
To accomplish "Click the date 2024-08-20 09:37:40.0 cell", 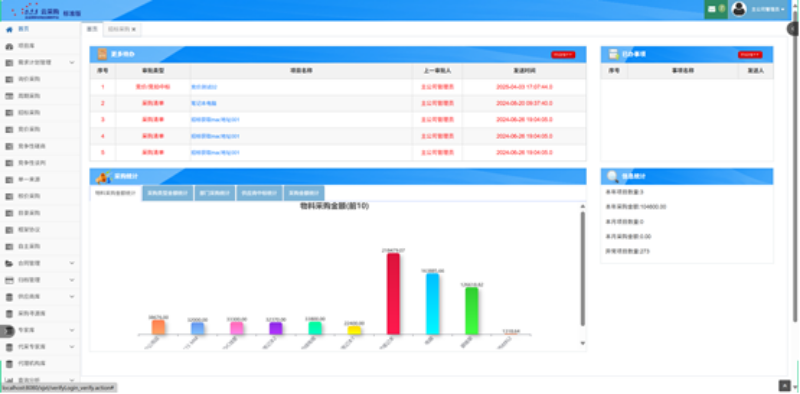I will coord(524,104).
